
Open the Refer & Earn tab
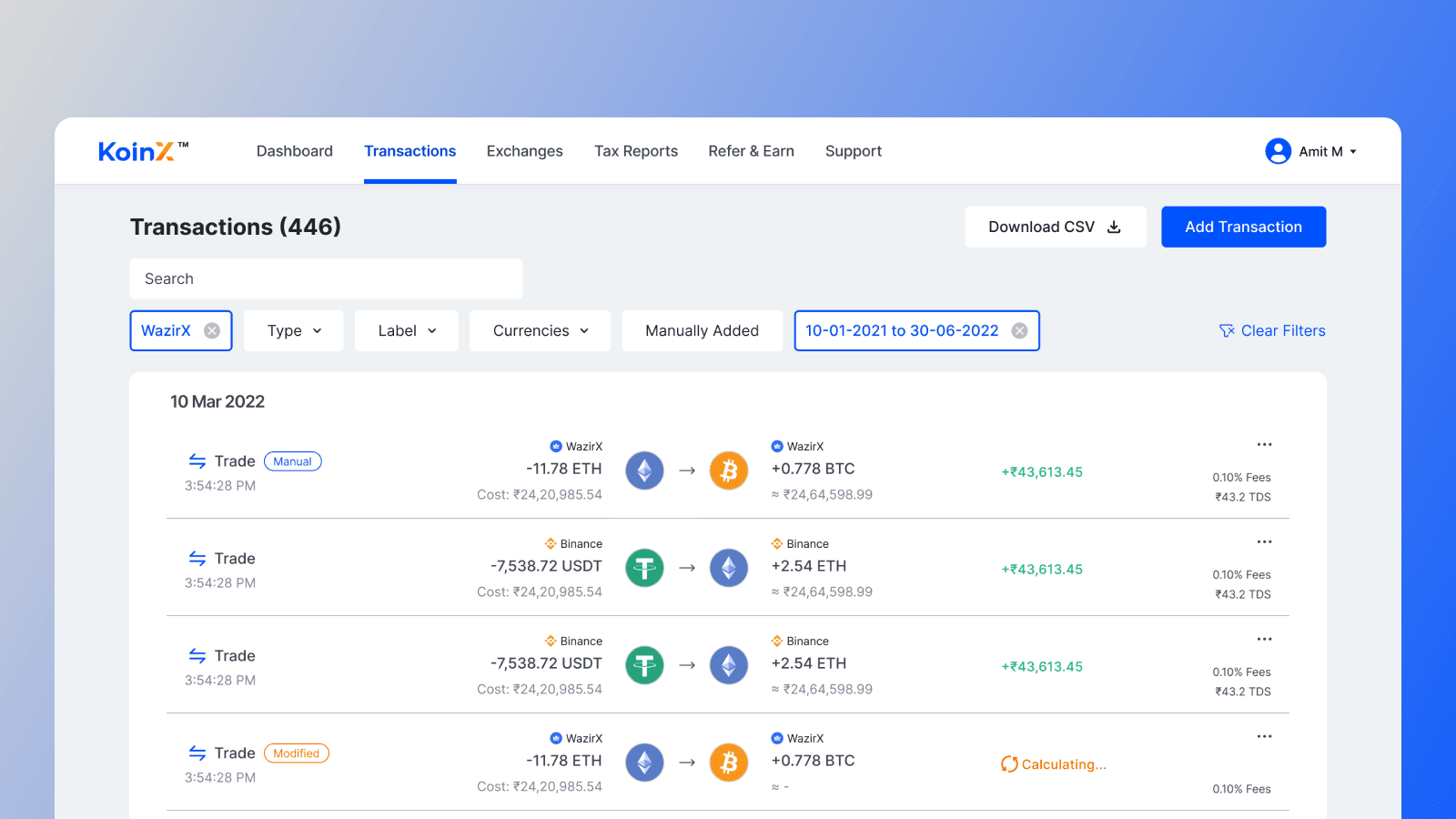coord(752,151)
